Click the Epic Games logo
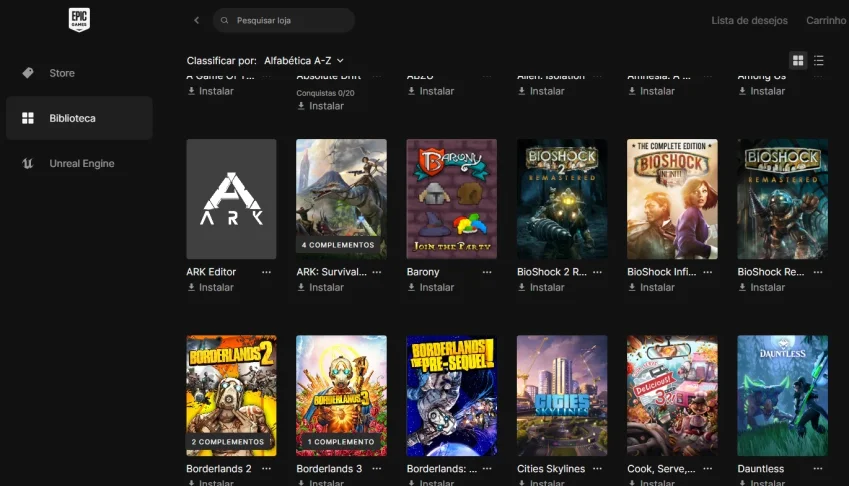 click(x=79, y=20)
